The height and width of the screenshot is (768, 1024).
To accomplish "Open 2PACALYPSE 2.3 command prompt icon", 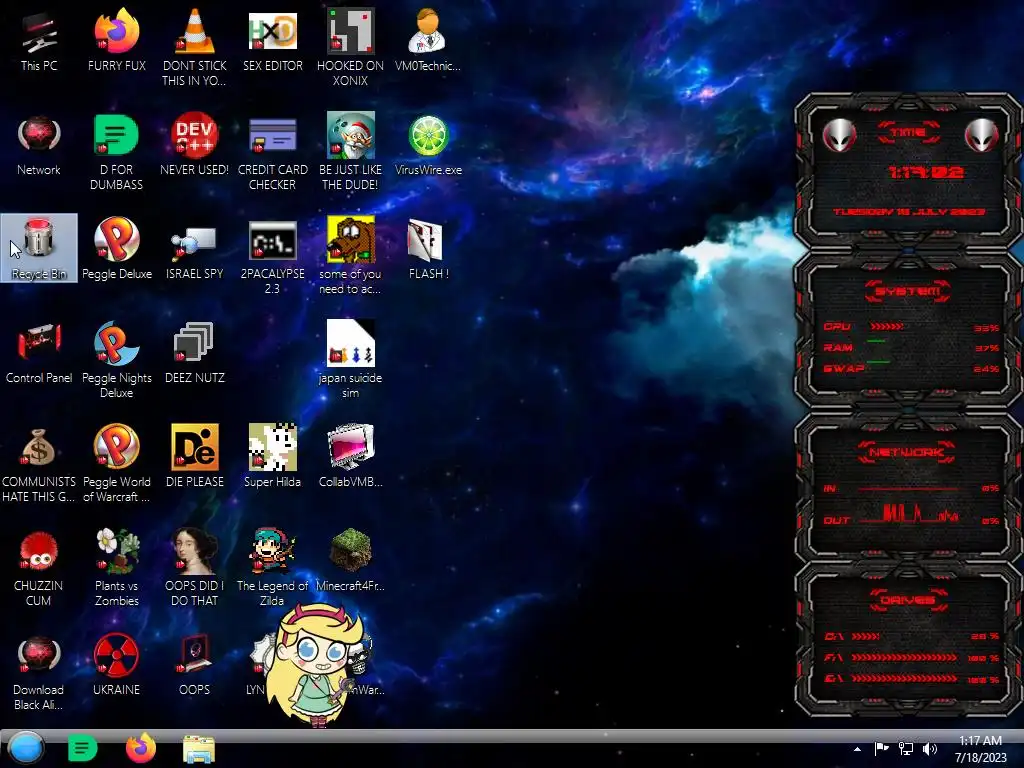I will tap(272, 256).
